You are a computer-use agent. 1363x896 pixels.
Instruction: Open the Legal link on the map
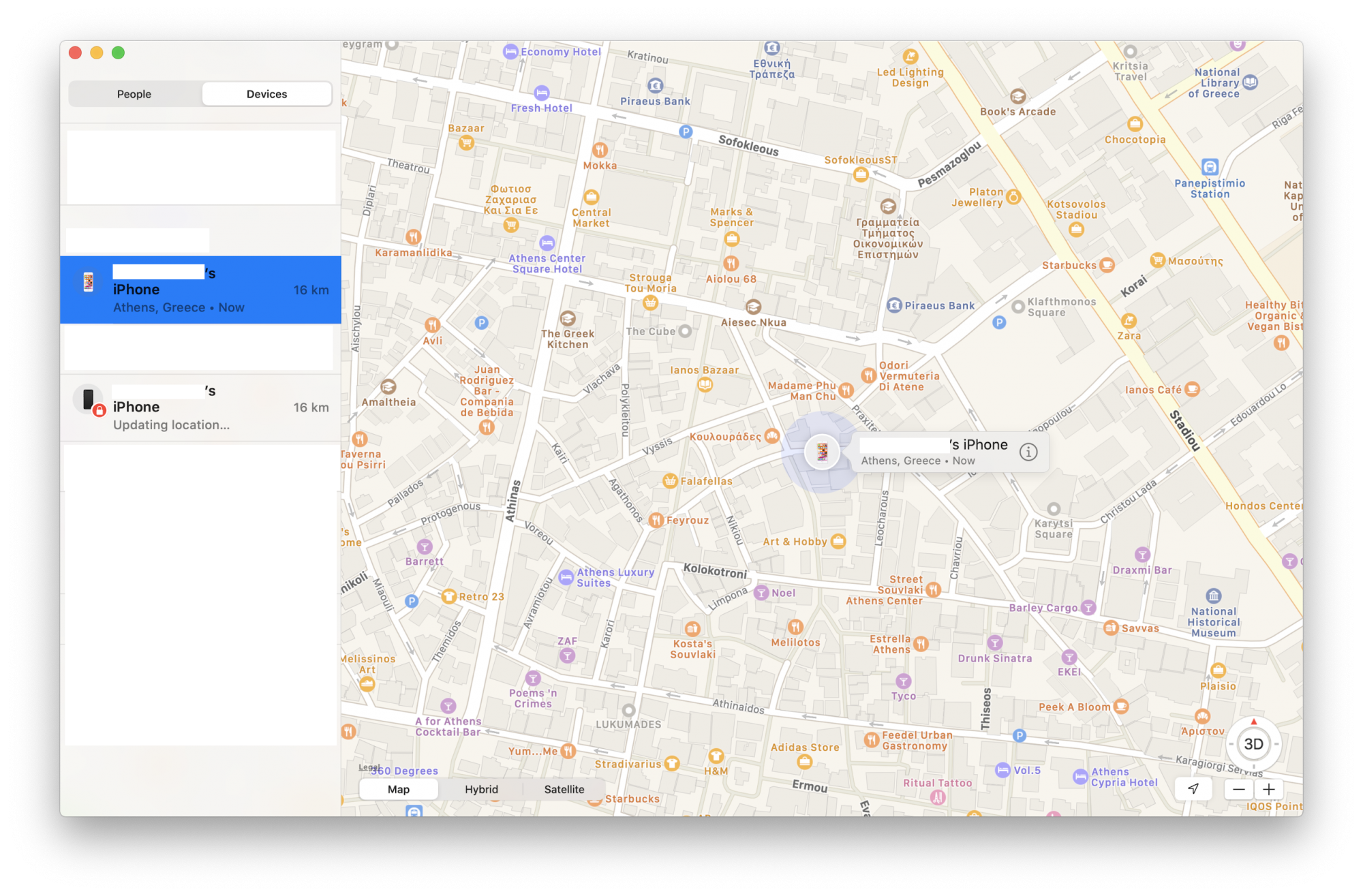369,767
